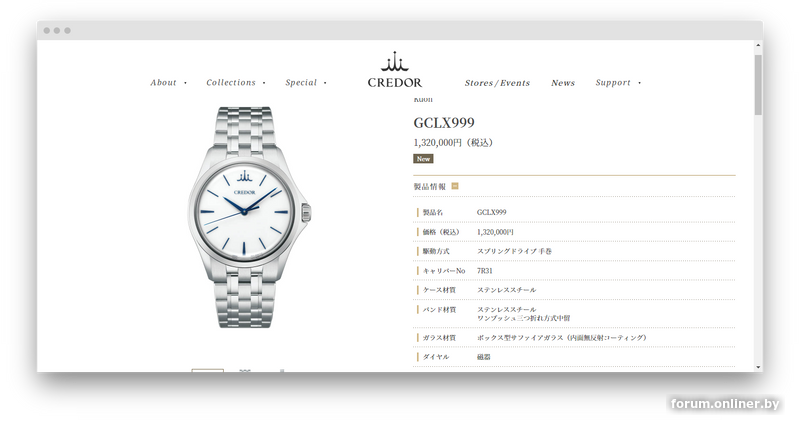800x425 pixels.
Task: Click the New badge label
Action: point(423,159)
